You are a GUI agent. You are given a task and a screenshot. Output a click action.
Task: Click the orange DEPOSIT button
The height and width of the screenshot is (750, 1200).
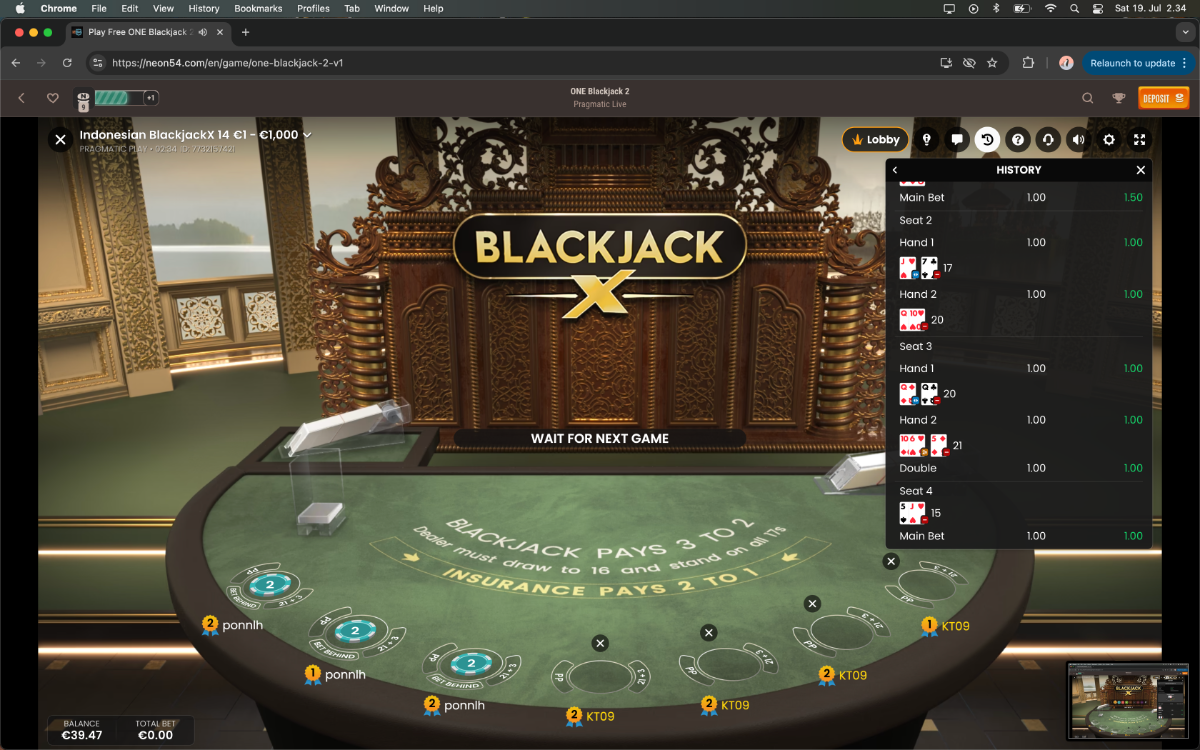(1163, 98)
